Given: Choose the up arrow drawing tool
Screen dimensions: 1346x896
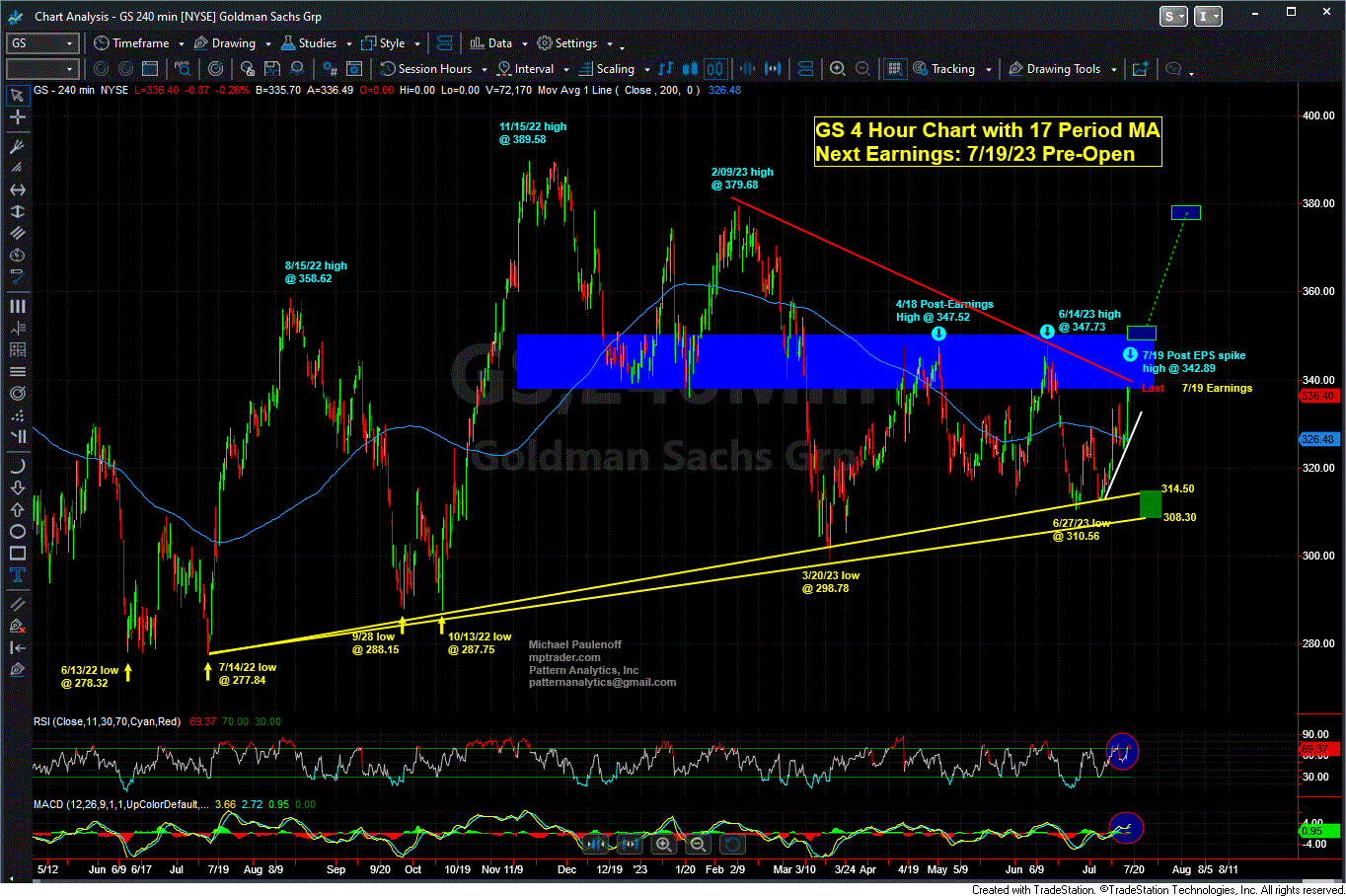Looking at the screenshot, I should point(17,509).
